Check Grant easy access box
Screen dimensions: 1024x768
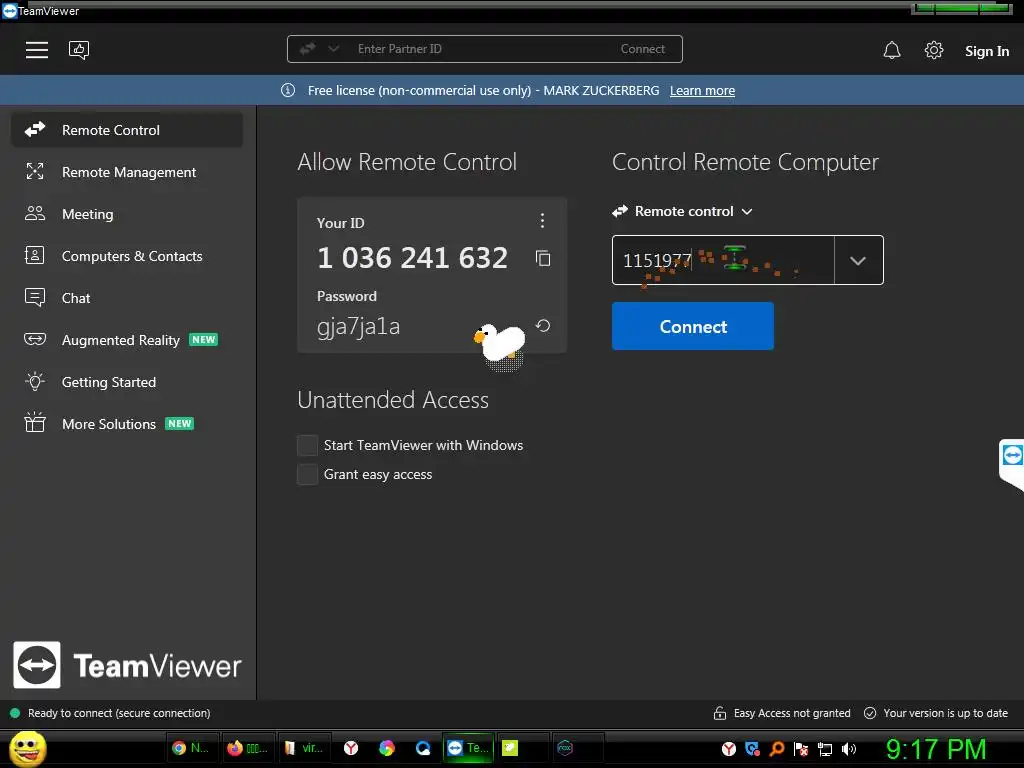[308, 475]
